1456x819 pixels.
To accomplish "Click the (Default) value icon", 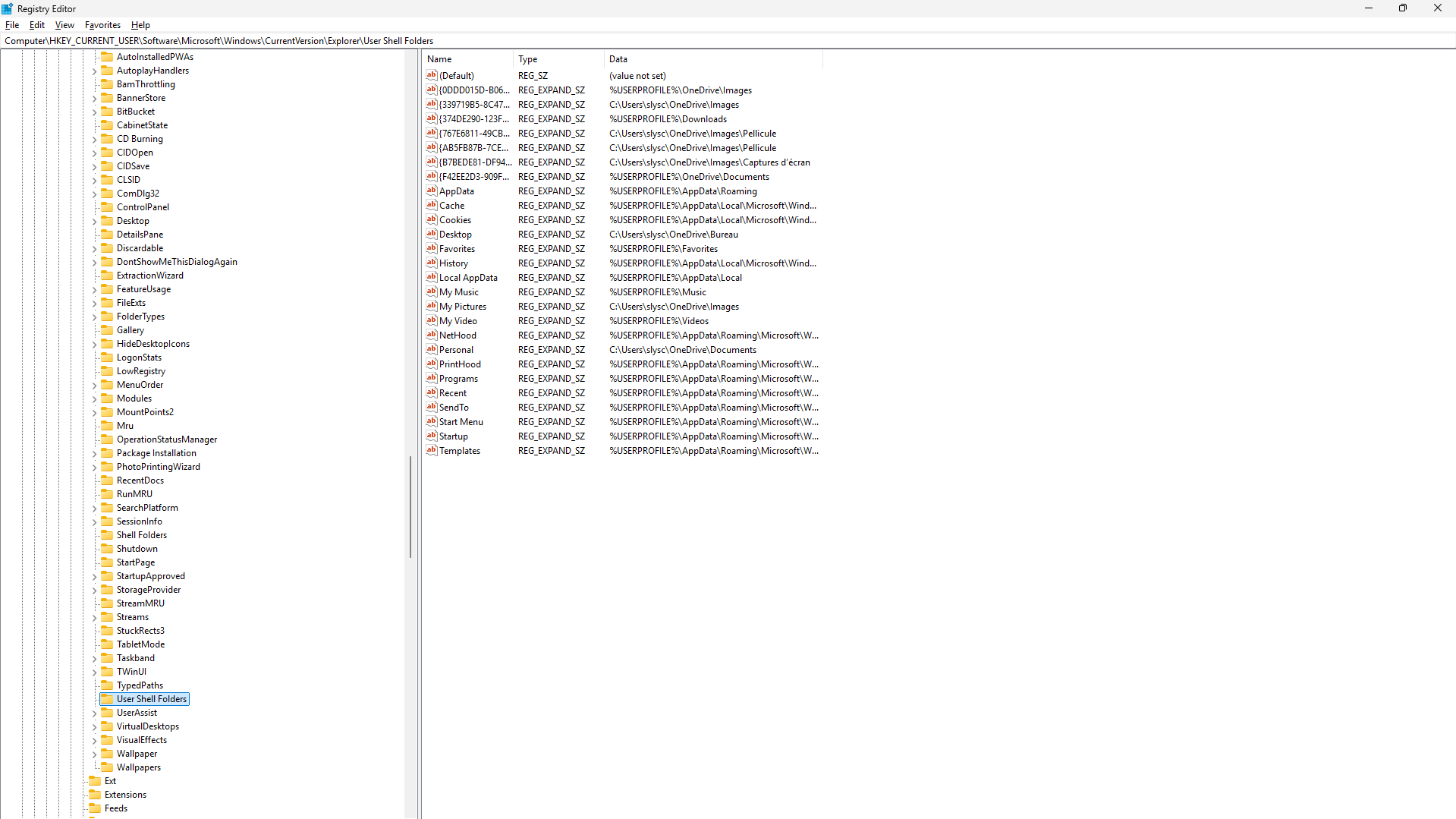I will (432, 76).
